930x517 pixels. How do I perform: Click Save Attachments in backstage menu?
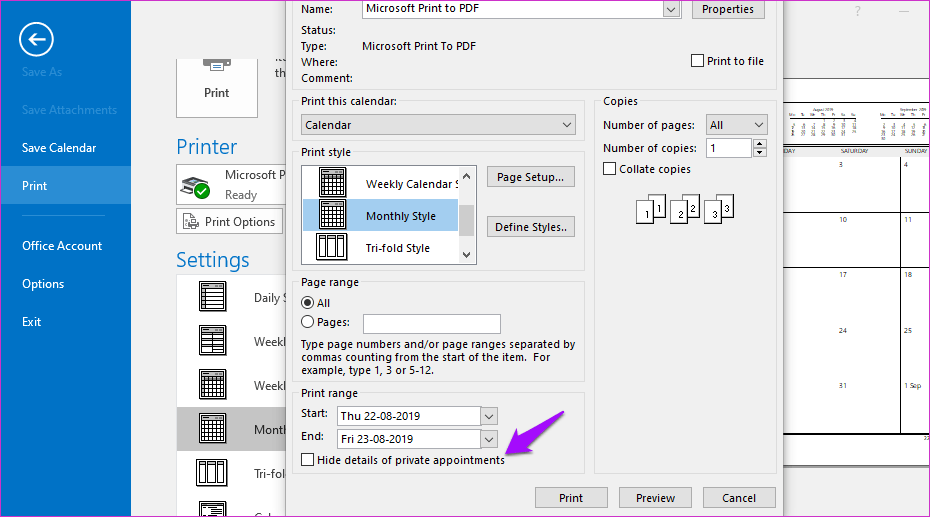(69, 110)
